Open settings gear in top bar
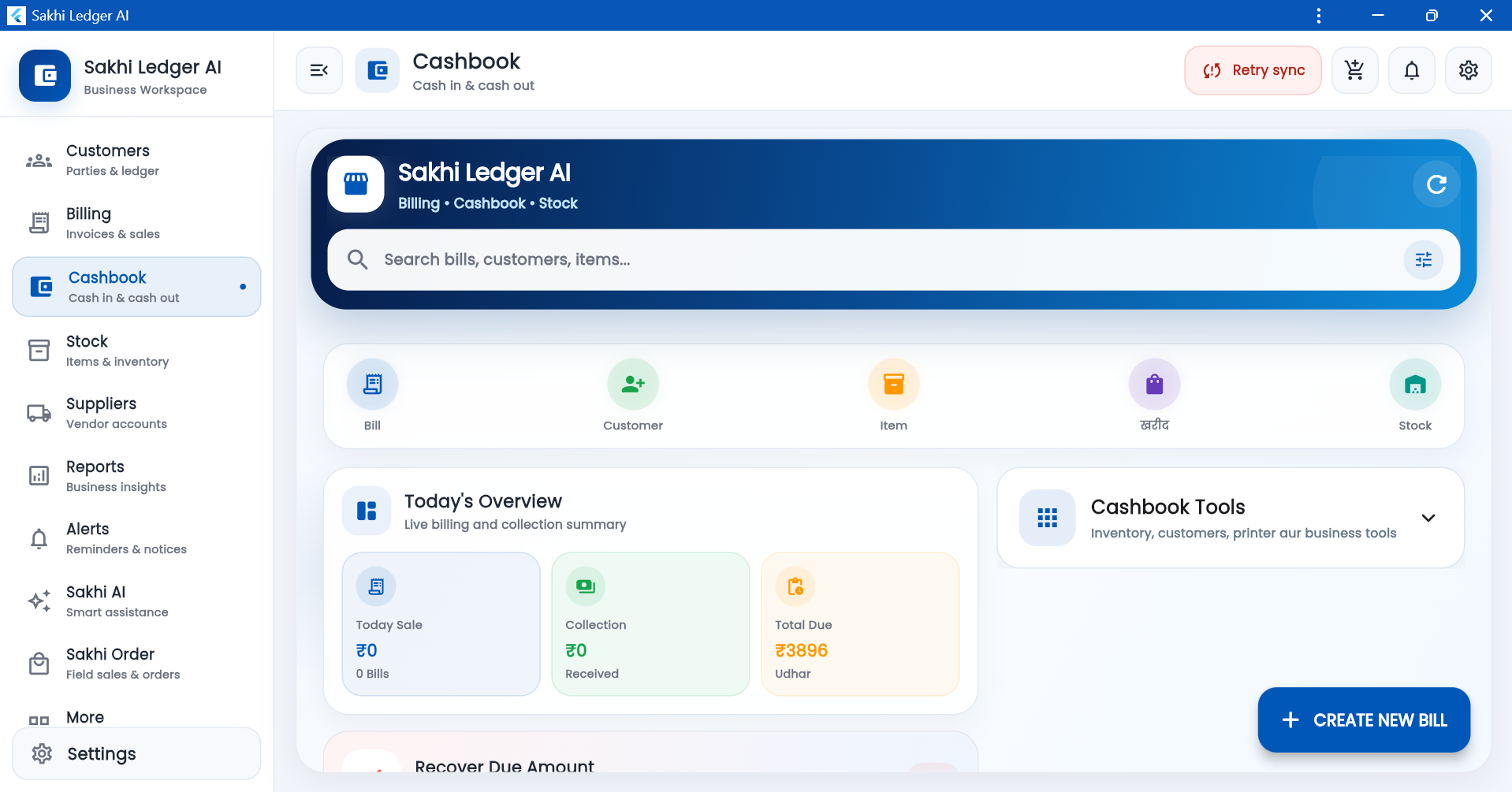 click(1468, 70)
